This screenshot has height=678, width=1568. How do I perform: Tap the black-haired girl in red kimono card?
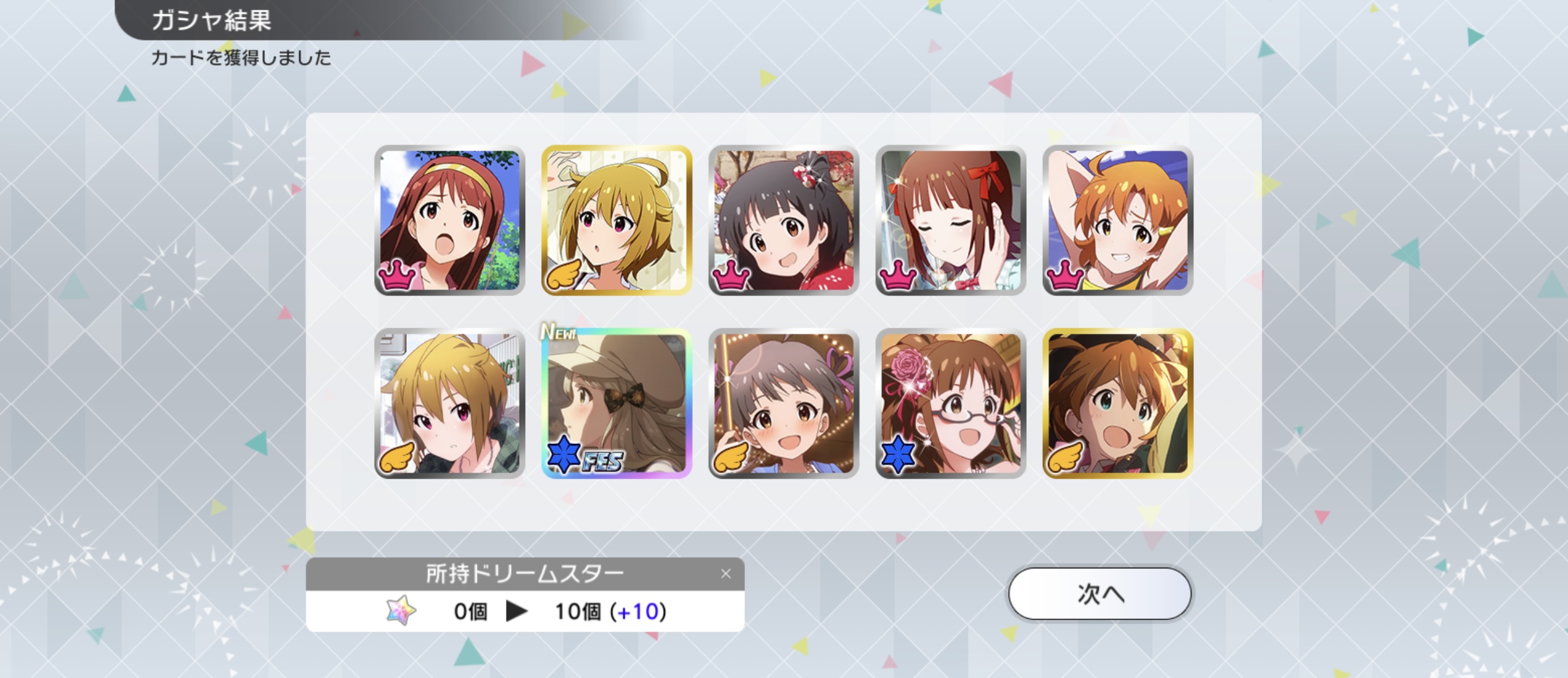tap(784, 220)
